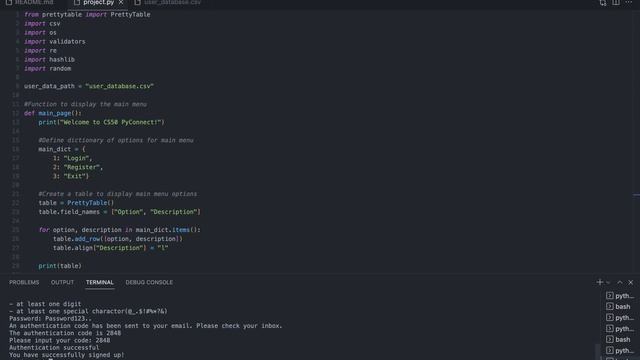Click the terminal scrollbar thumb
Image resolution: width=640 pixels, height=360 pixels.
tap(598, 352)
